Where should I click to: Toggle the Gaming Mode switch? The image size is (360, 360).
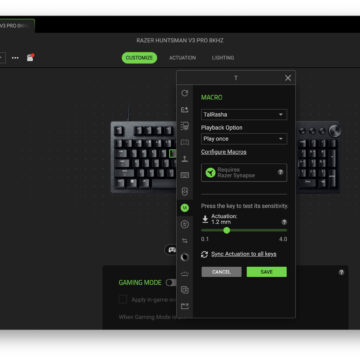tap(171, 283)
